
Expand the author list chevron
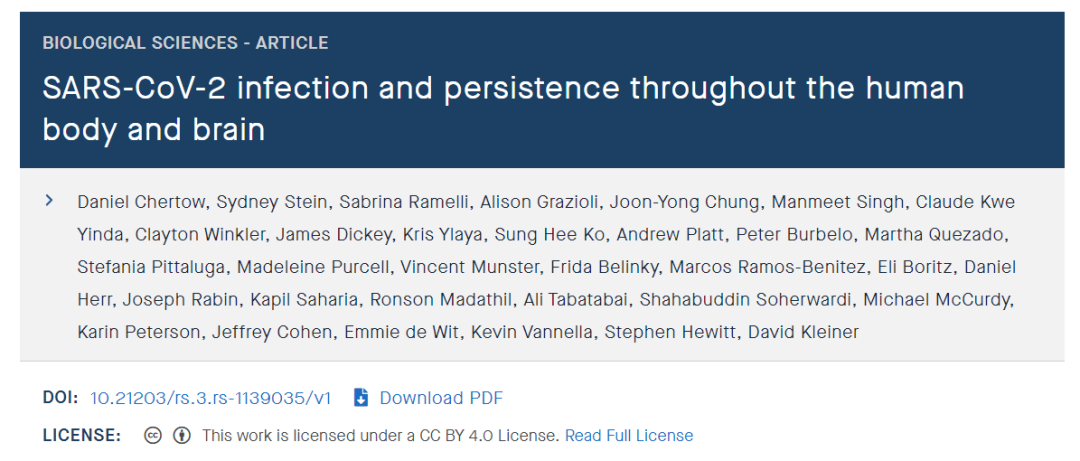click(49, 201)
